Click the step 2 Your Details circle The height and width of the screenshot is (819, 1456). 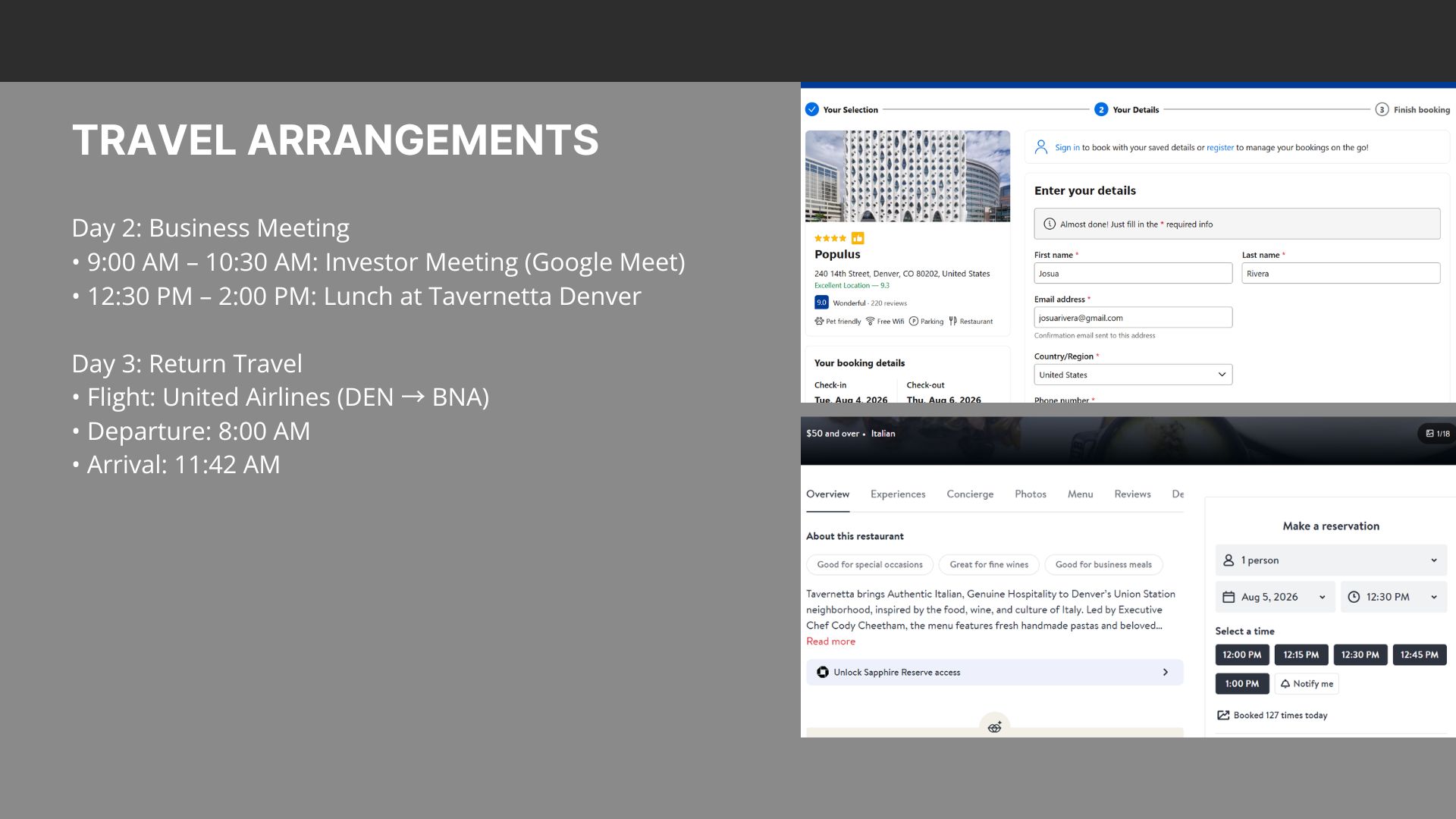pos(1101,109)
